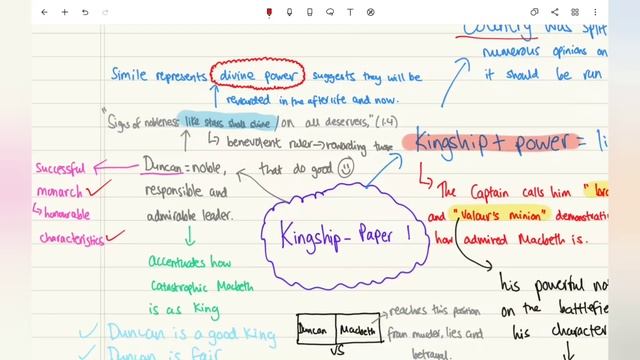Tap the crossed-circle tool icon

point(371,12)
